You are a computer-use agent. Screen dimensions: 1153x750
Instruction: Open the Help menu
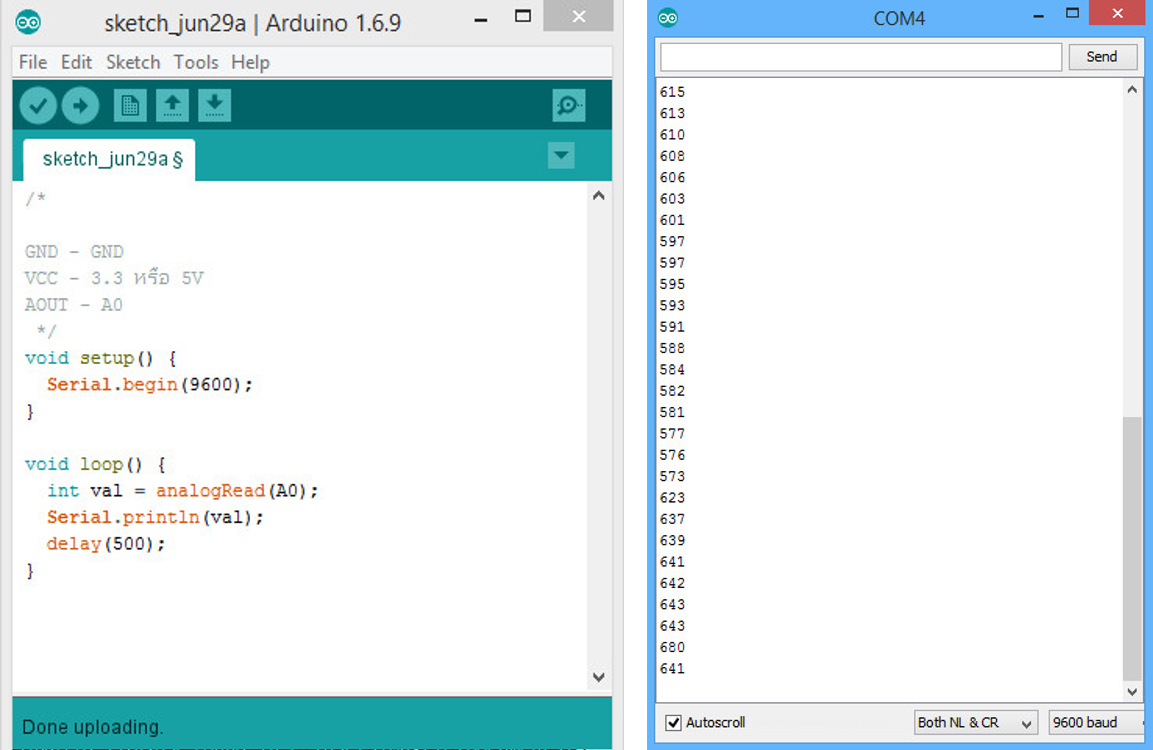(251, 62)
